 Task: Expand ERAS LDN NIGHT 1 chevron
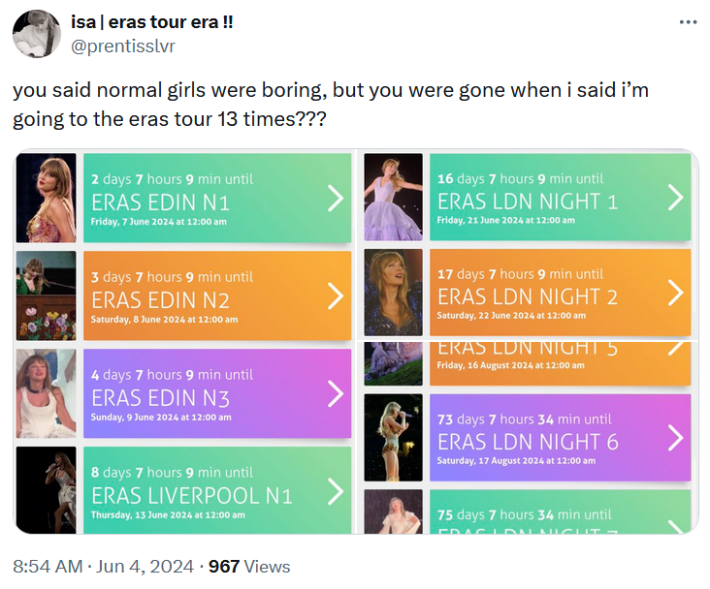tap(675, 198)
